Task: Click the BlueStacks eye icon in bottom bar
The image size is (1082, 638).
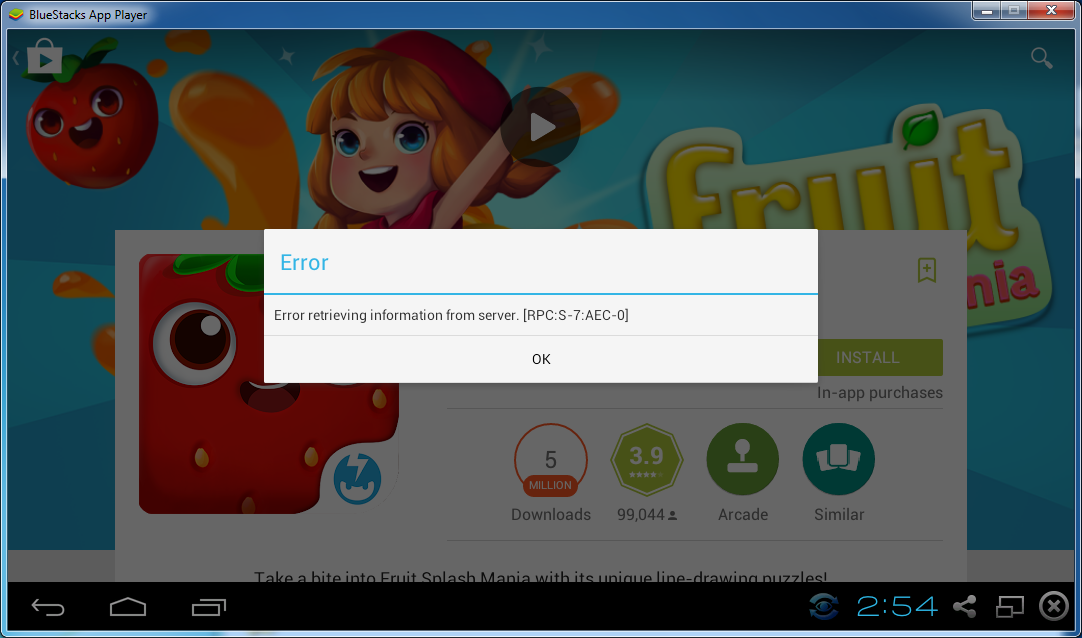Action: coord(824,607)
